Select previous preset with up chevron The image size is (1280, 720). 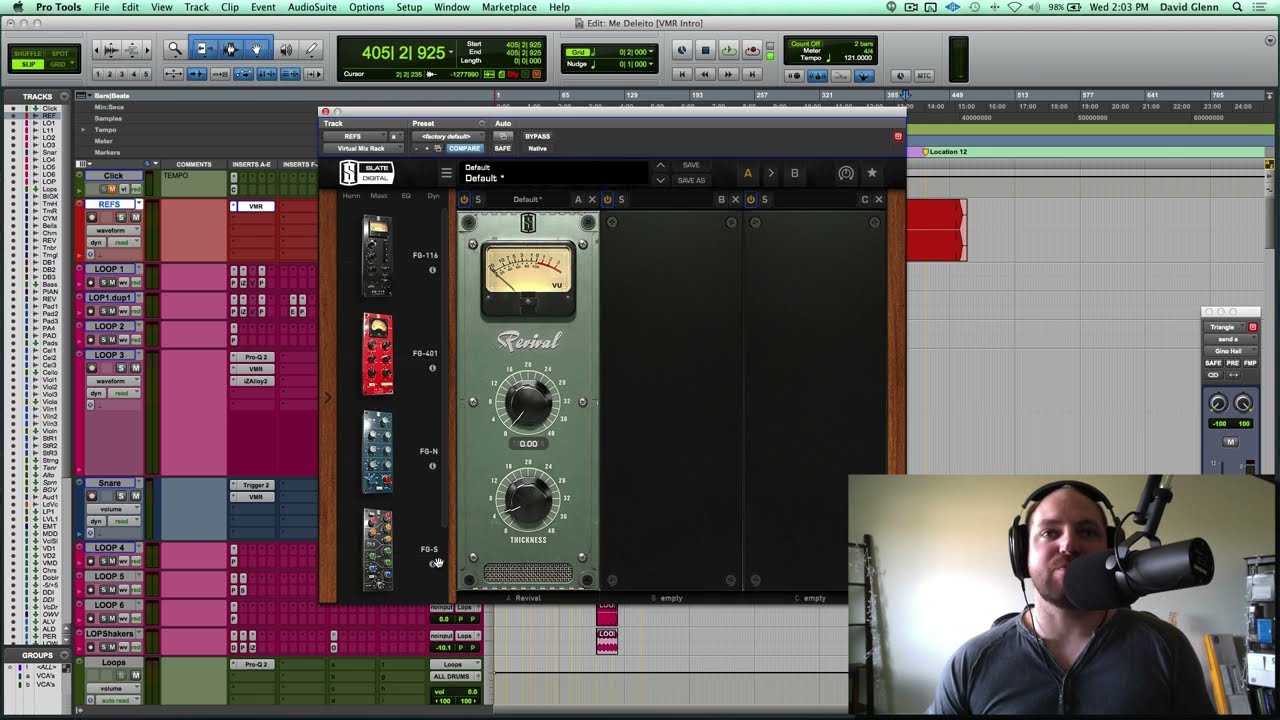(x=660, y=165)
